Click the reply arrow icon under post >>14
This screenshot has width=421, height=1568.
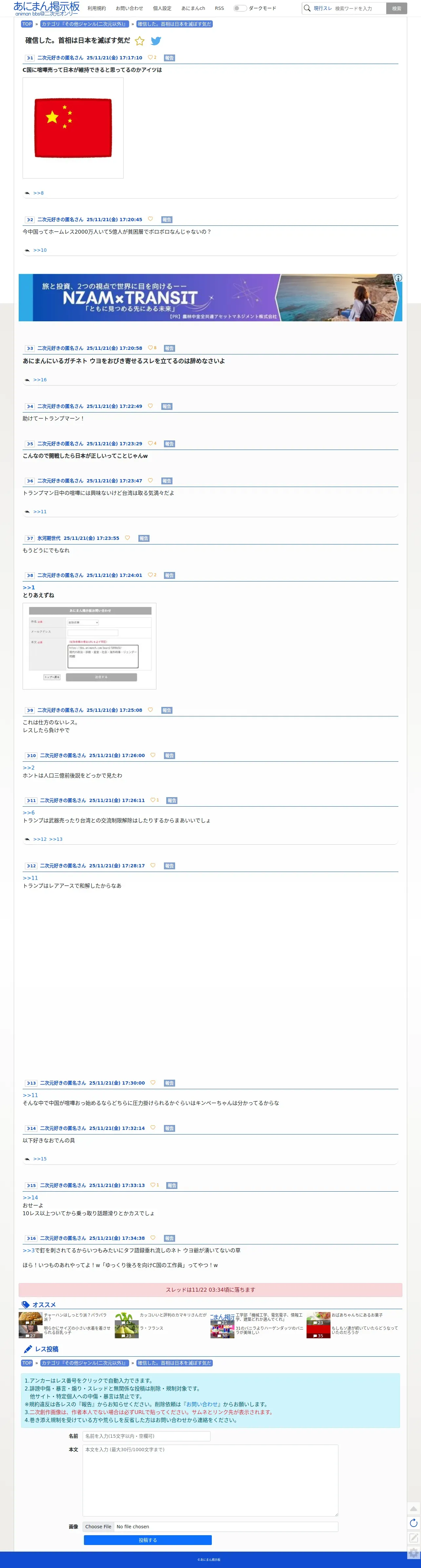click(x=27, y=1159)
